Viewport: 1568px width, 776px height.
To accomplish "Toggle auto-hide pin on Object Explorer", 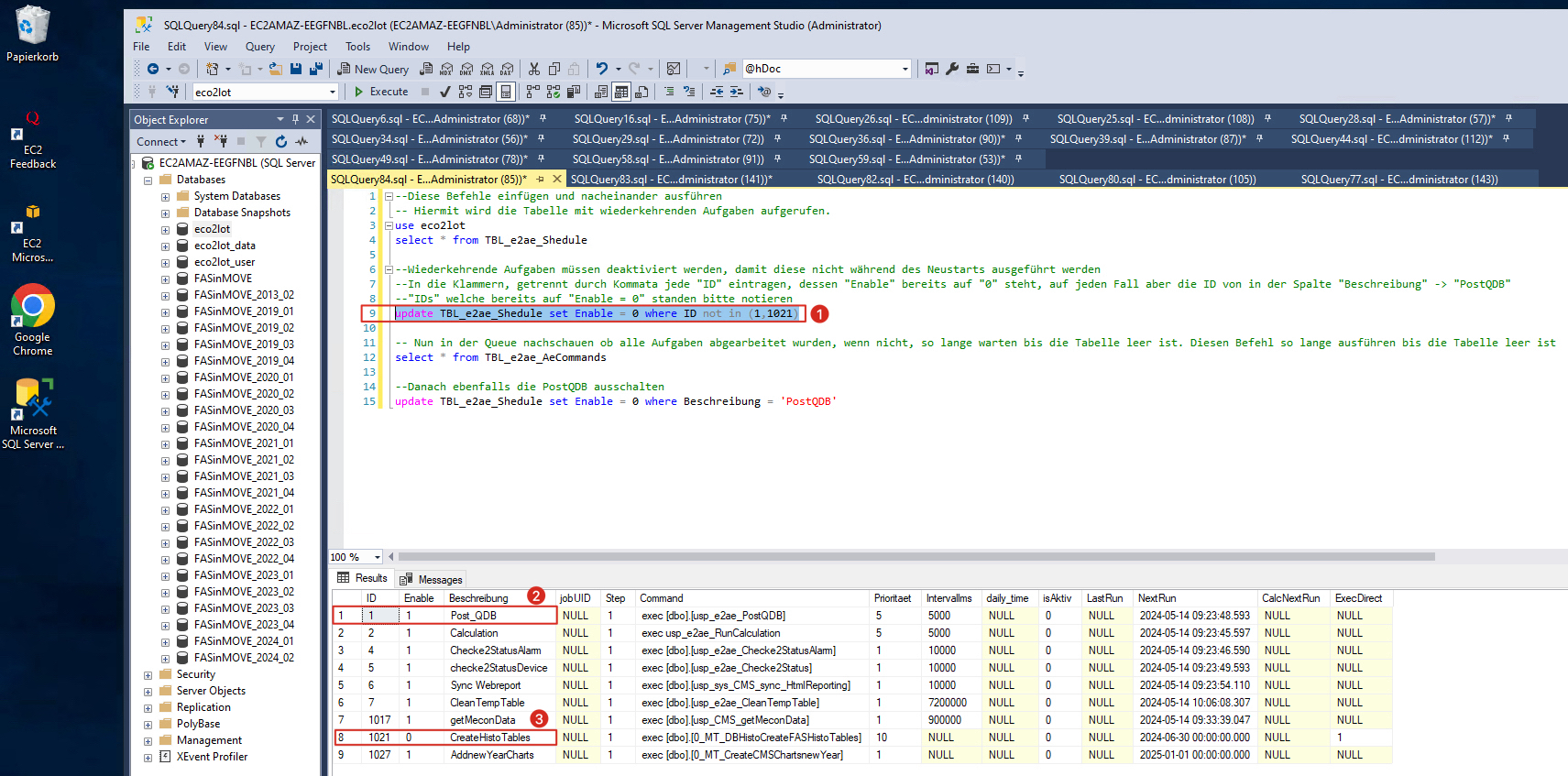I will coord(295,120).
